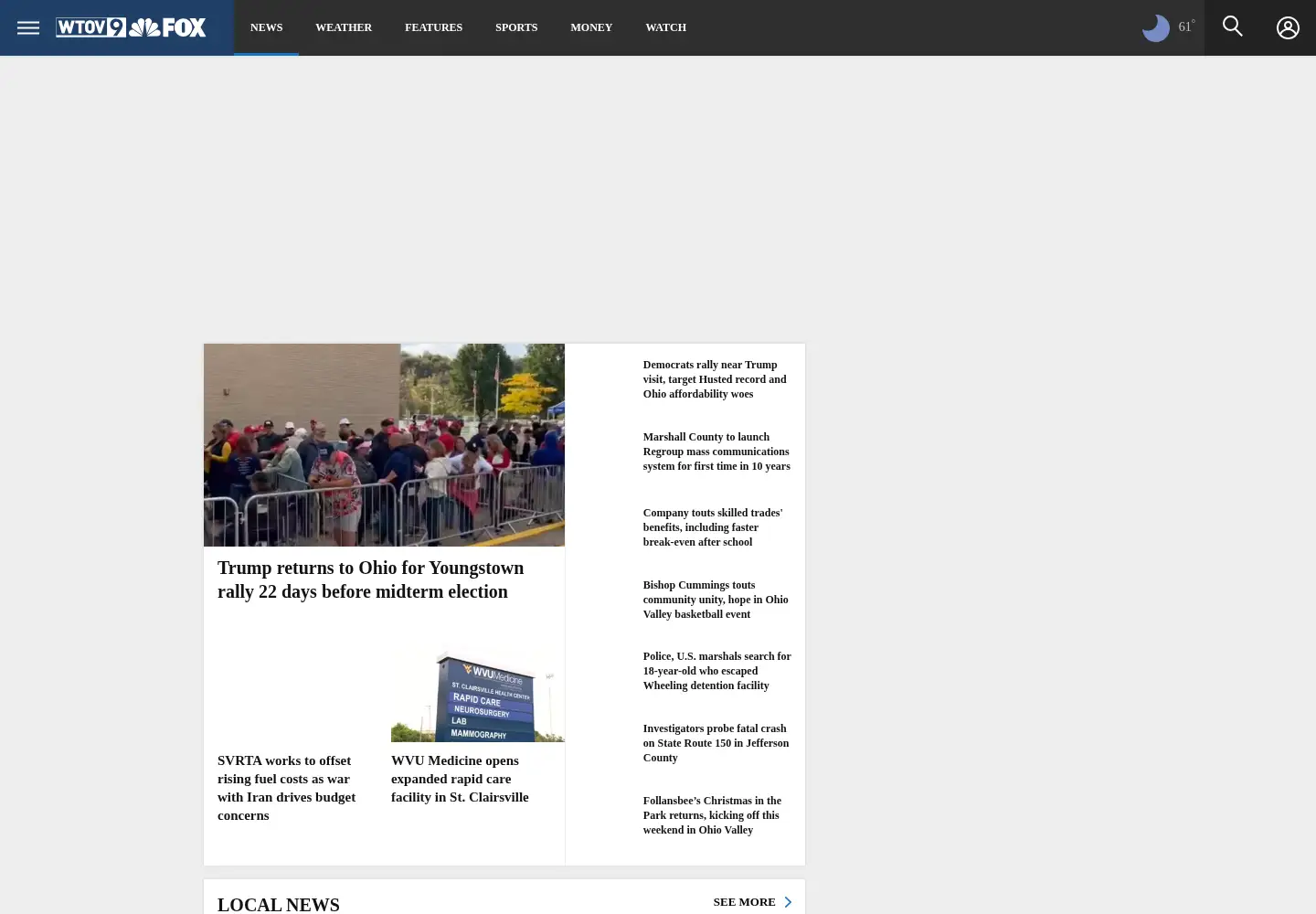Open the search icon

coord(1233,27)
